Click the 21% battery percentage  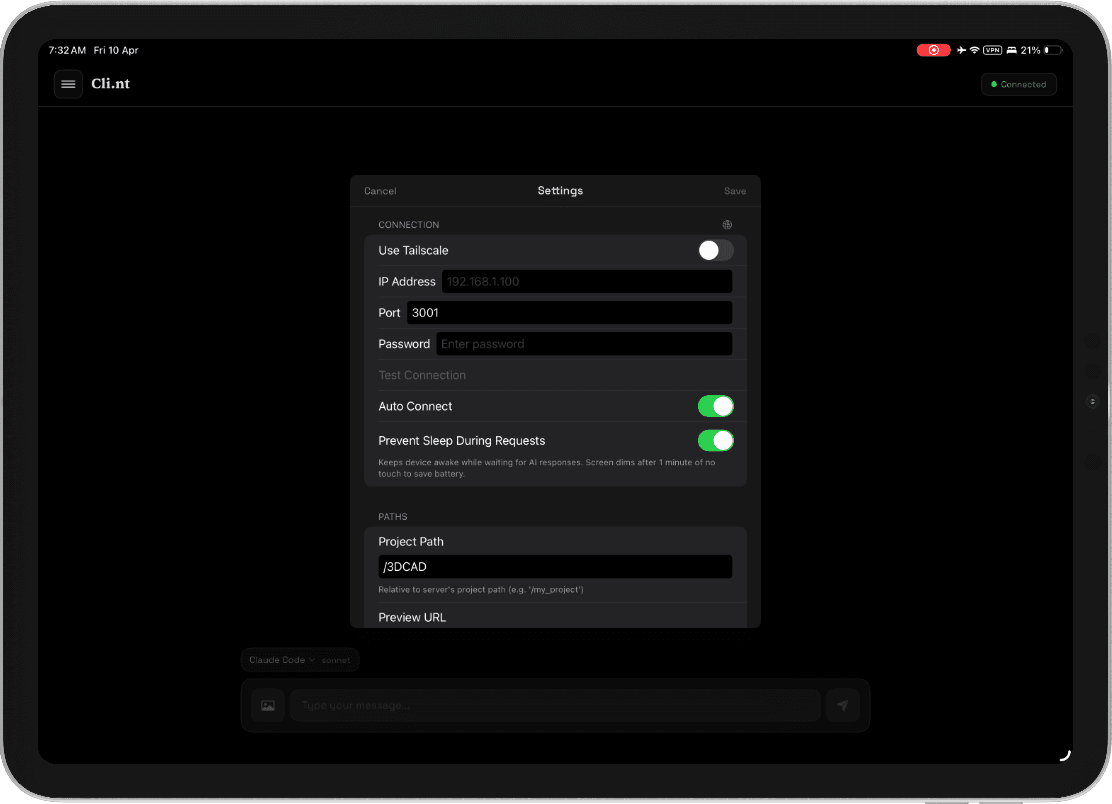coord(1030,50)
